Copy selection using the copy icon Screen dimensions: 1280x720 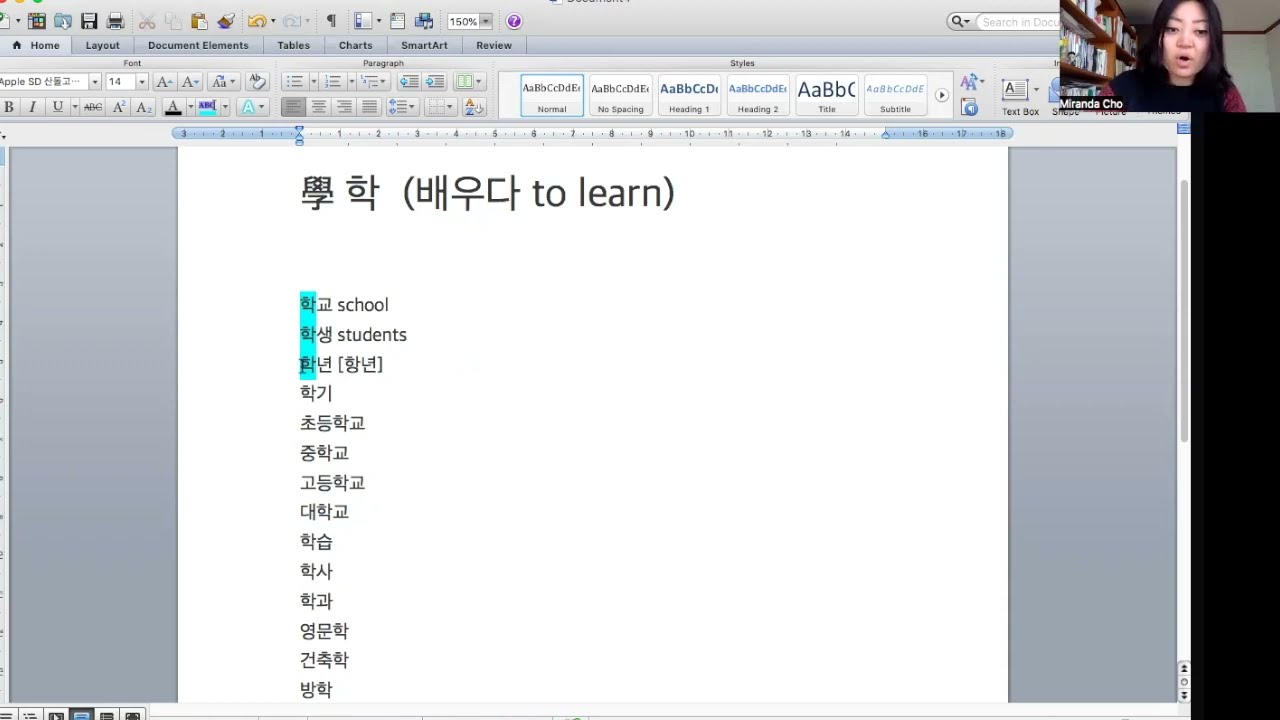point(173,21)
